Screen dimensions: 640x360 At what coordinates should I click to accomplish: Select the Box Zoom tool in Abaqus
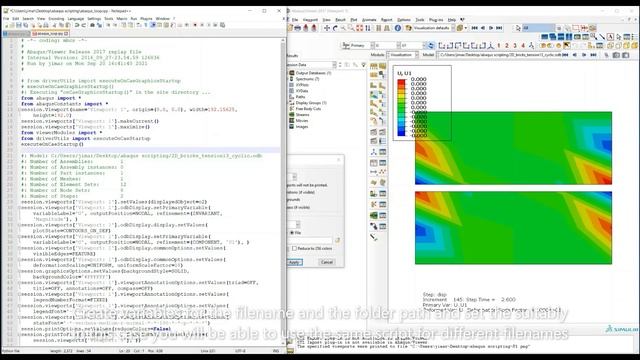[x=351, y=28]
